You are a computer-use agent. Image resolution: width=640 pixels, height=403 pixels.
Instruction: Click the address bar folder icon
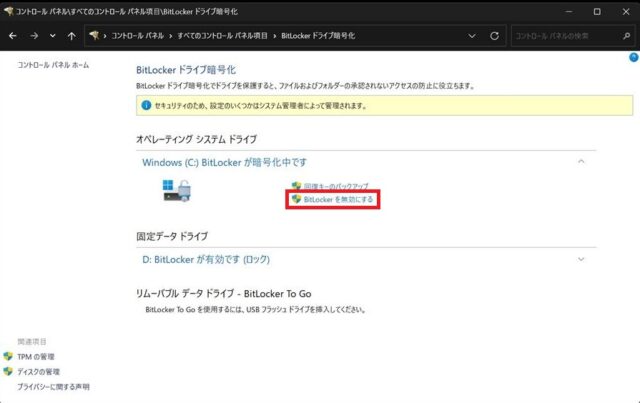coord(94,36)
